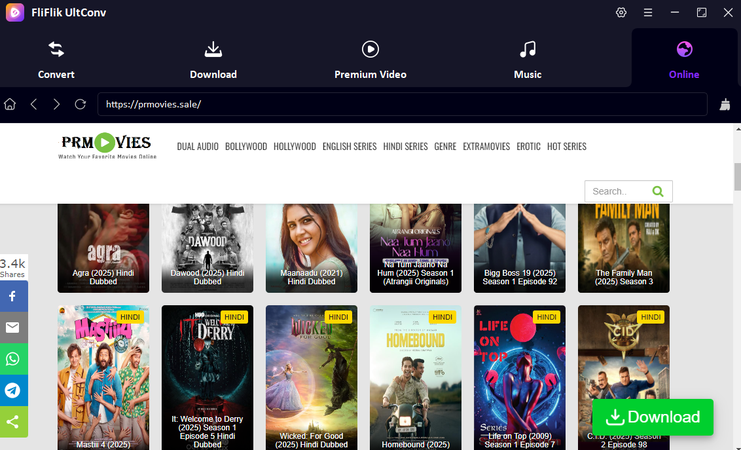Click the PRMovies site logo

coord(107,146)
